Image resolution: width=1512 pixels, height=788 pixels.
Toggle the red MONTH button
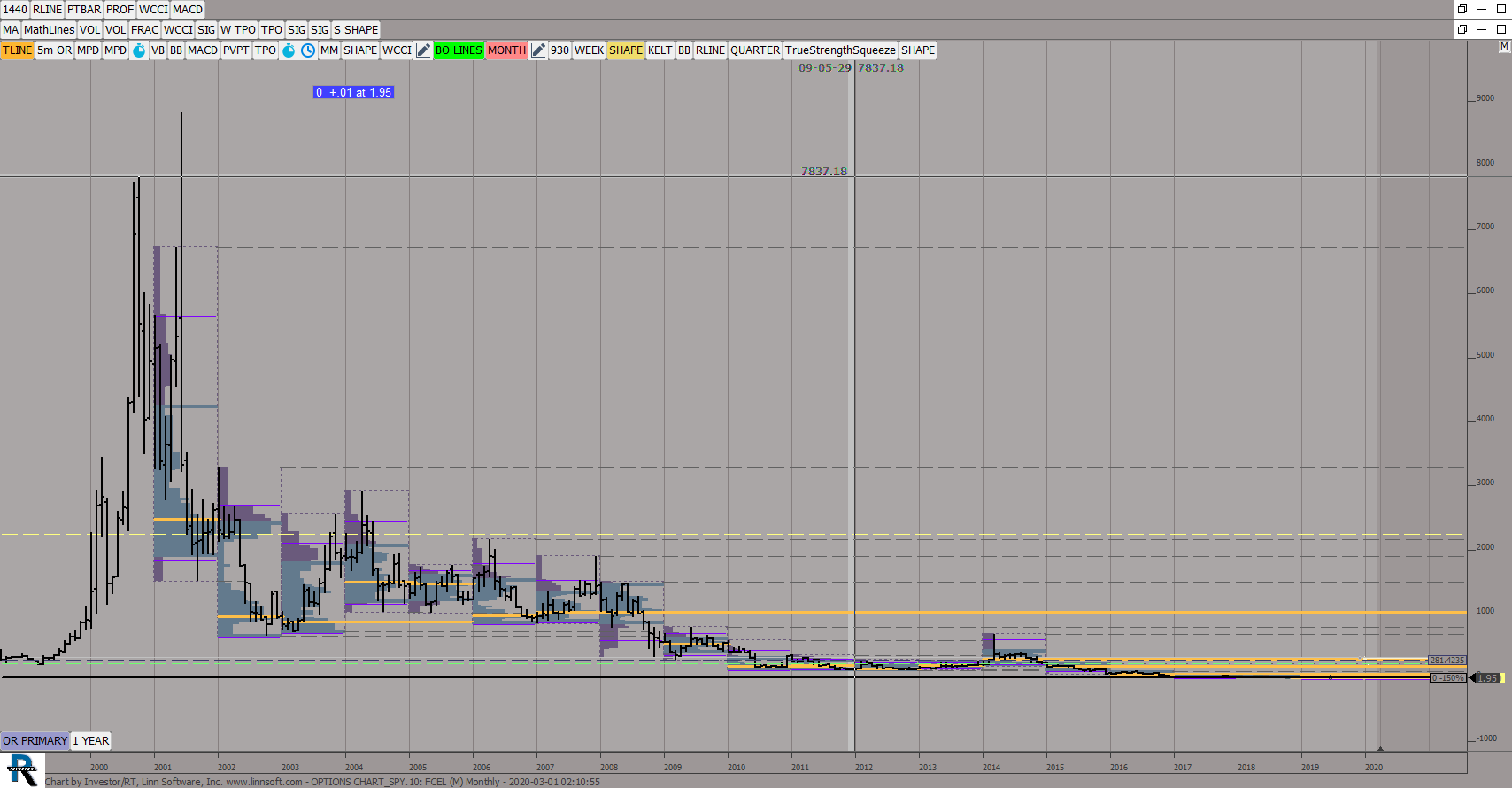pyautogui.click(x=506, y=50)
